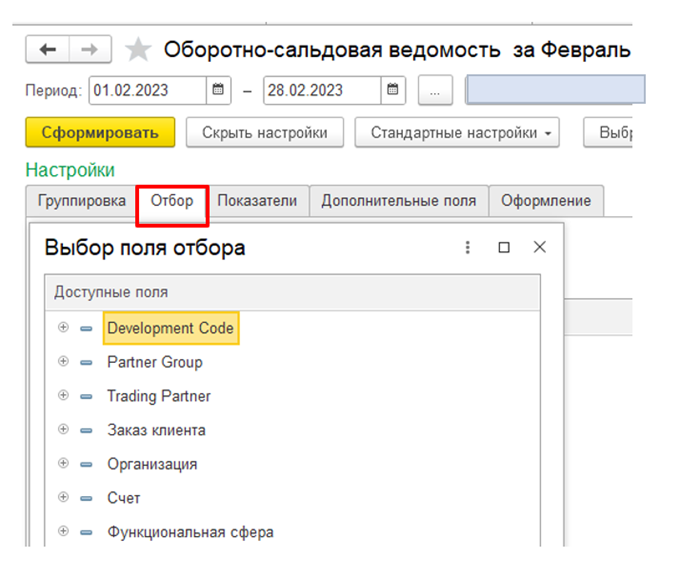Switch to the Группировка tab
The width and height of the screenshot is (681, 579).
click(x=82, y=200)
